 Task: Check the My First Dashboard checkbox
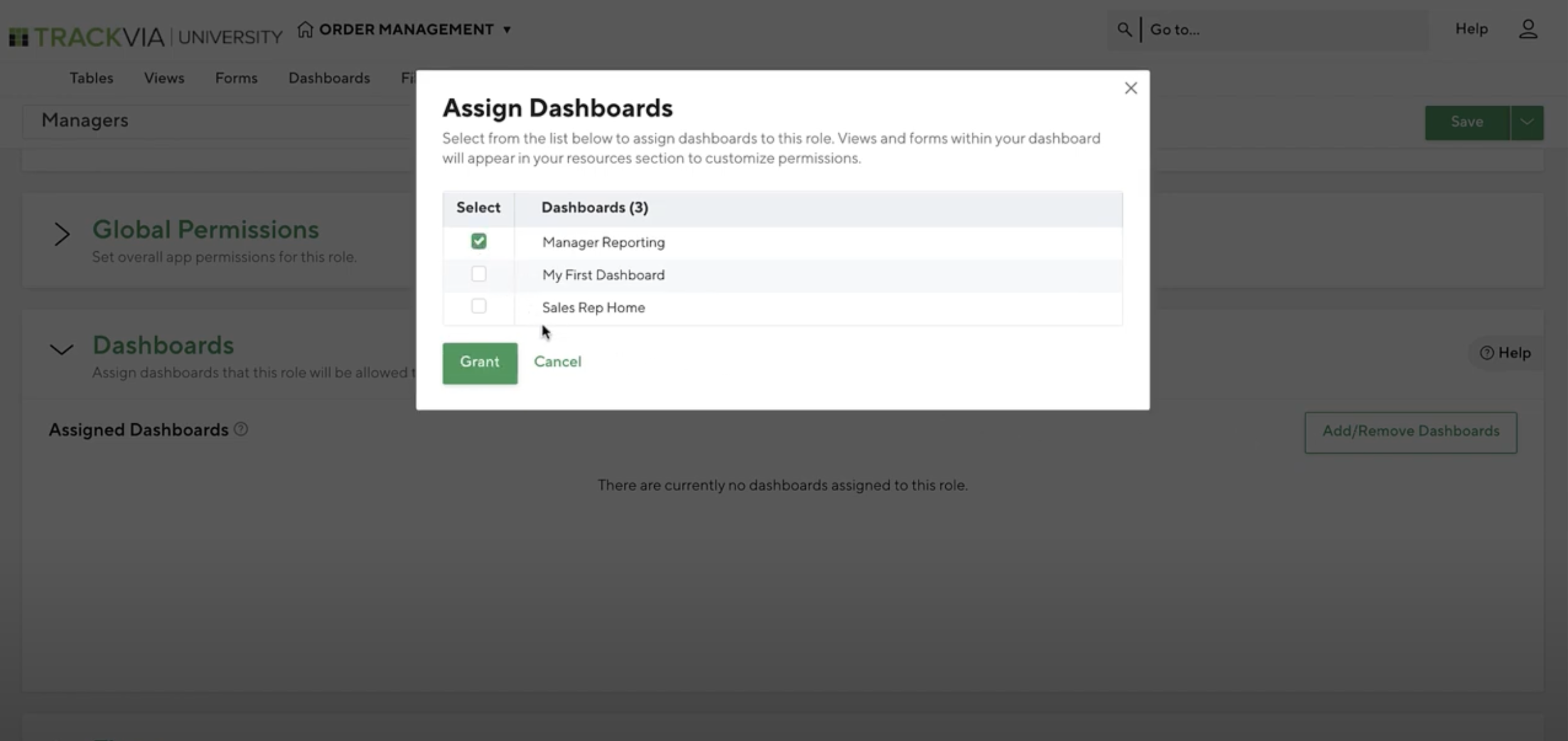point(478,274)
